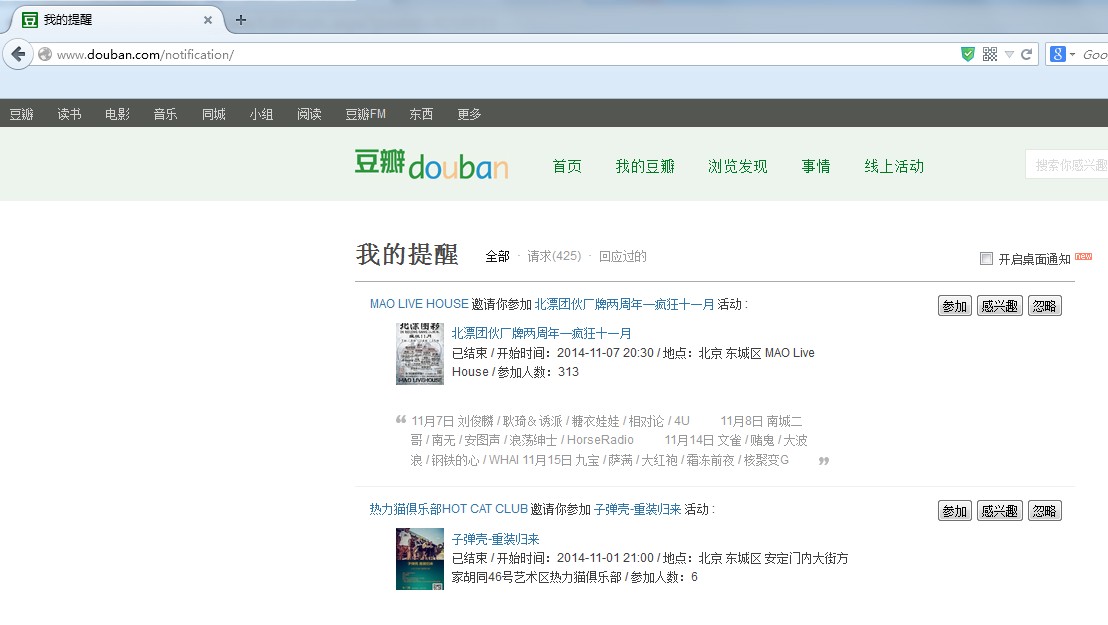Click the 11月7日 刘俊麟 lineup quote text
Screen dimensions: 1108x625
[609, 440]
